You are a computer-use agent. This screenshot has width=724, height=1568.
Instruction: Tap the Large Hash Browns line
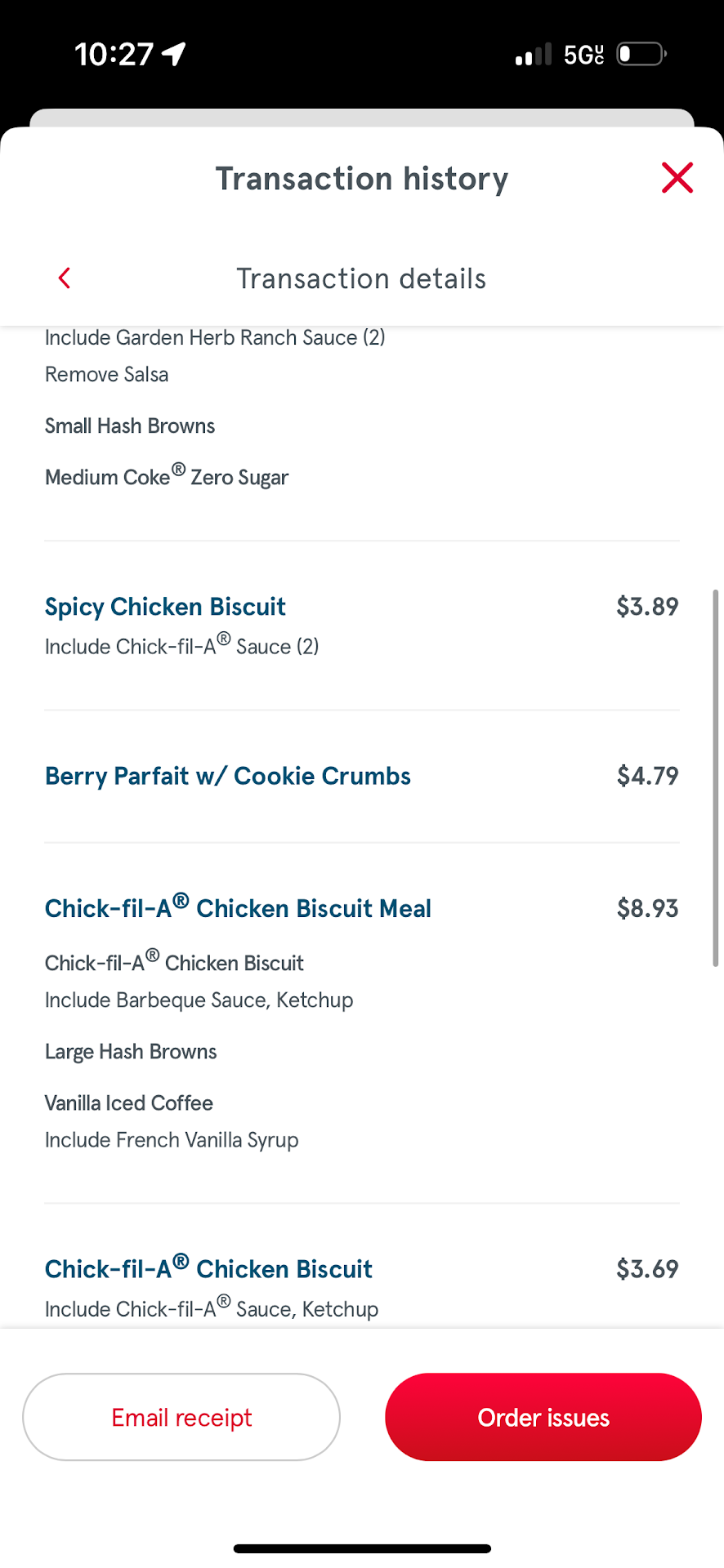(131, 1052)
